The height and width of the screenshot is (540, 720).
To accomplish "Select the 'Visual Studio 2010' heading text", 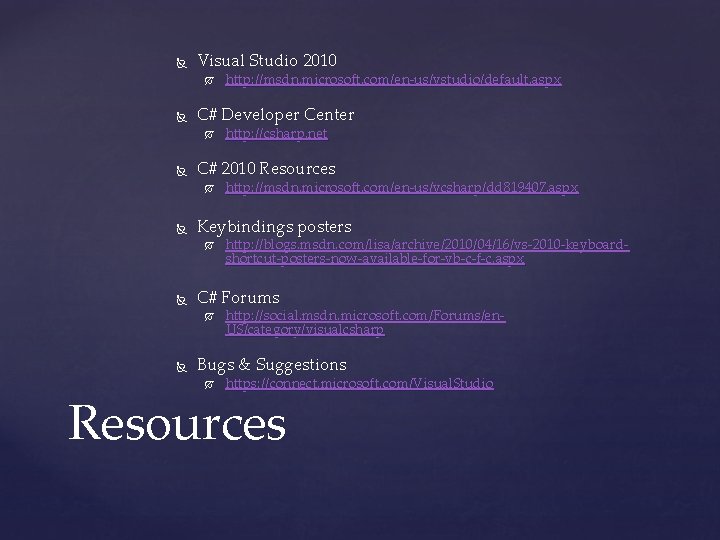I will click(x=267, y=61).
